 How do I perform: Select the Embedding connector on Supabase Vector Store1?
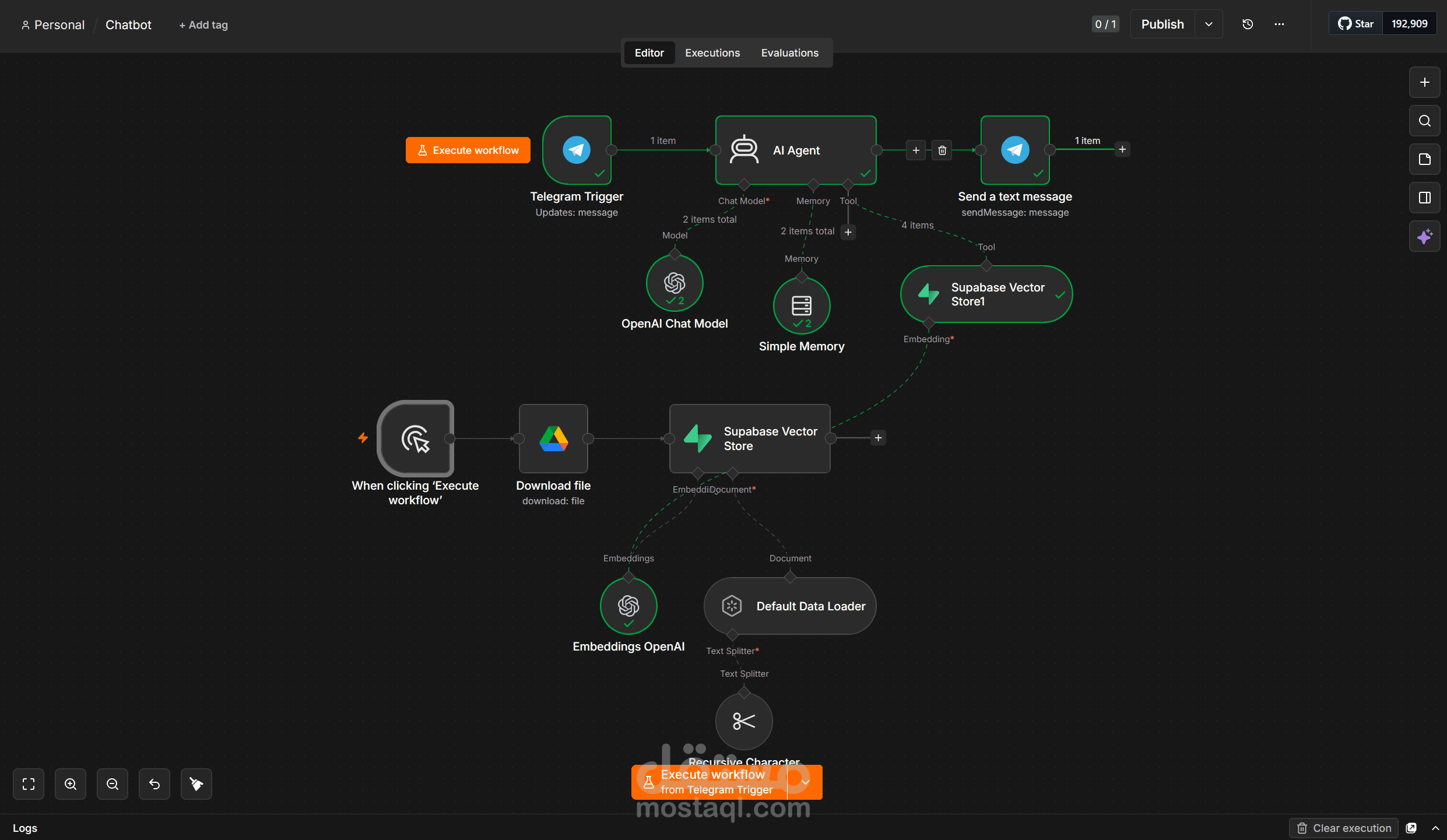(929, 323)
